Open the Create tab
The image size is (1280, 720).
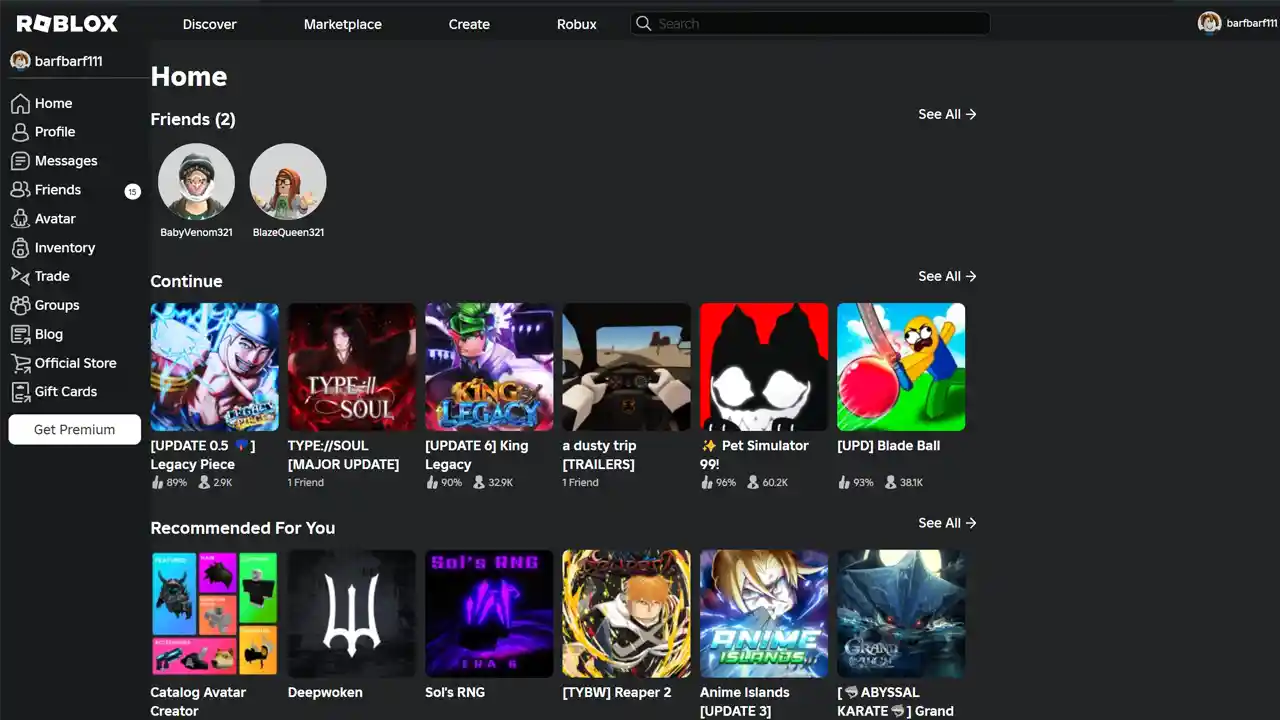coord(468,23)
